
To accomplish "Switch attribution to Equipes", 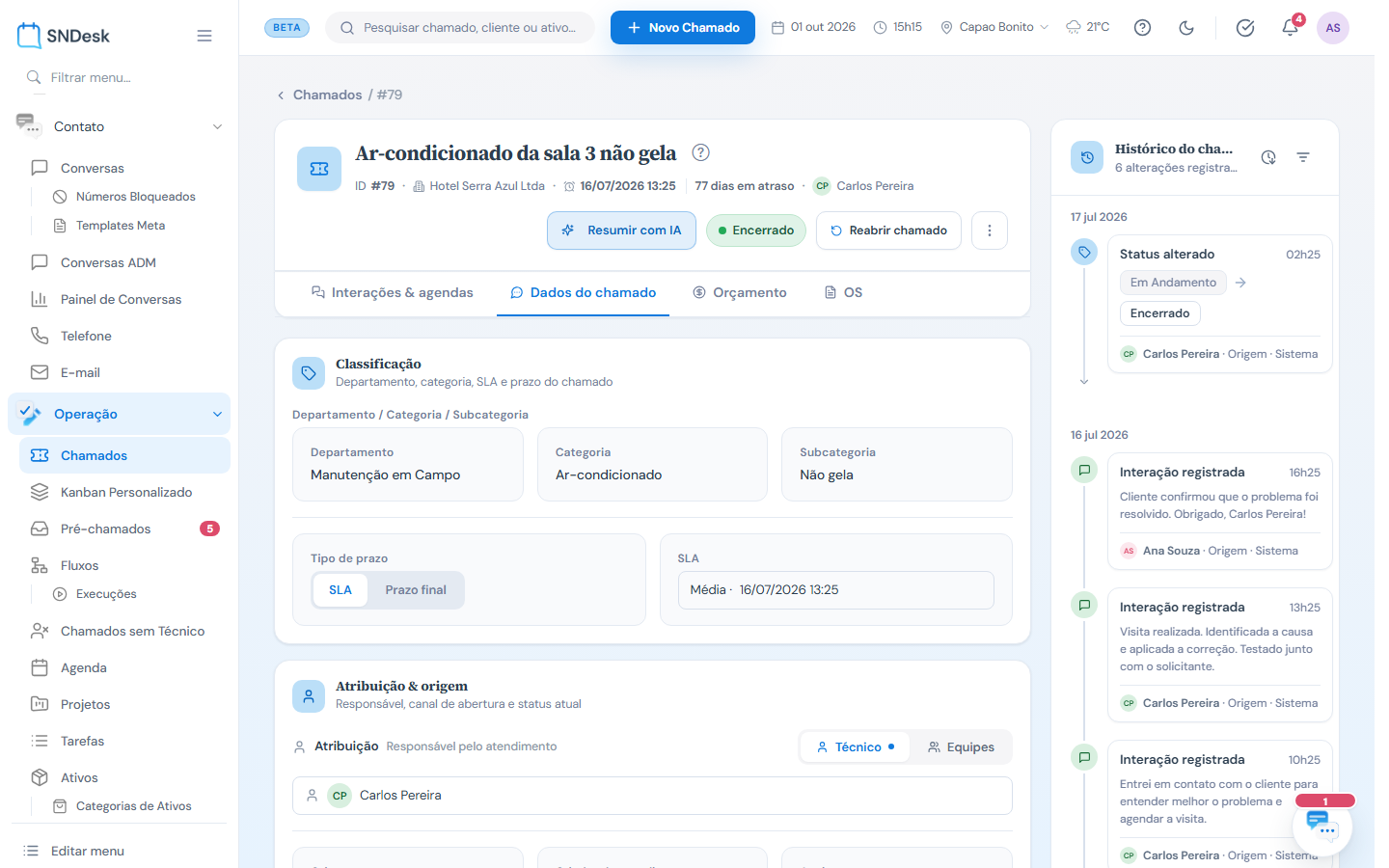I will pyautogui.click(x=961, y=747).
